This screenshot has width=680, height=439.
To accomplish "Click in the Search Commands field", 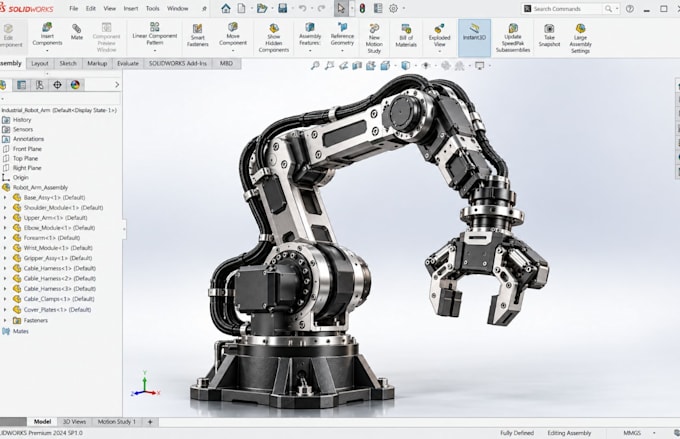I will click(566, 9).
